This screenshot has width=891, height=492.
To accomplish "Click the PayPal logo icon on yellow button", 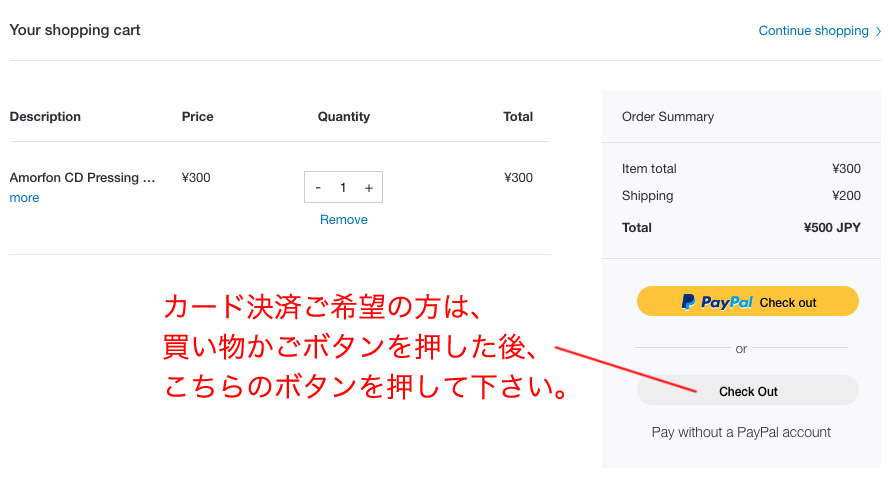I will (688, 302).
